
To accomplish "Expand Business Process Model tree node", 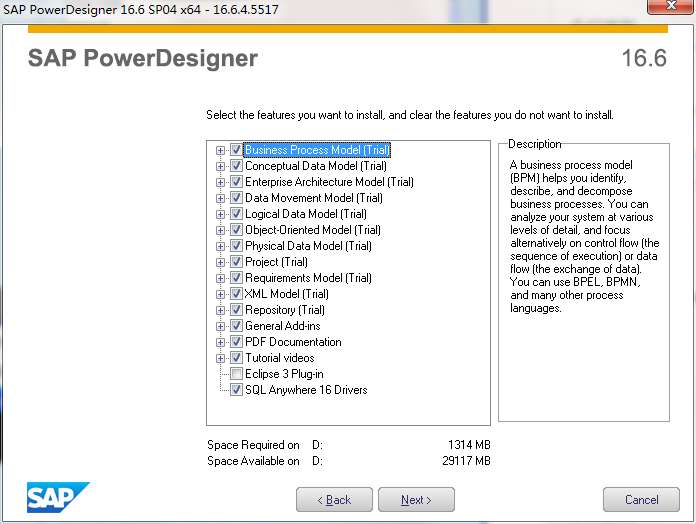I will (220, 150).
